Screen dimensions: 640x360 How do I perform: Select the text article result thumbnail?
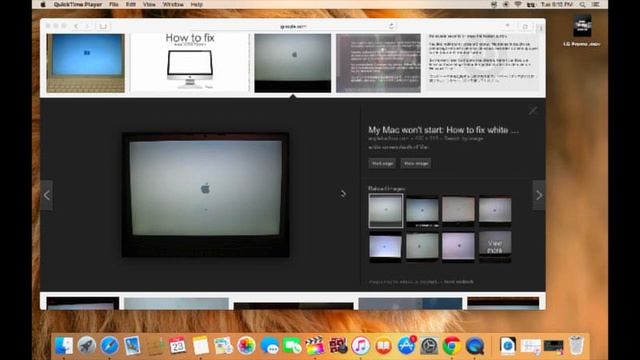click(483, 62)
